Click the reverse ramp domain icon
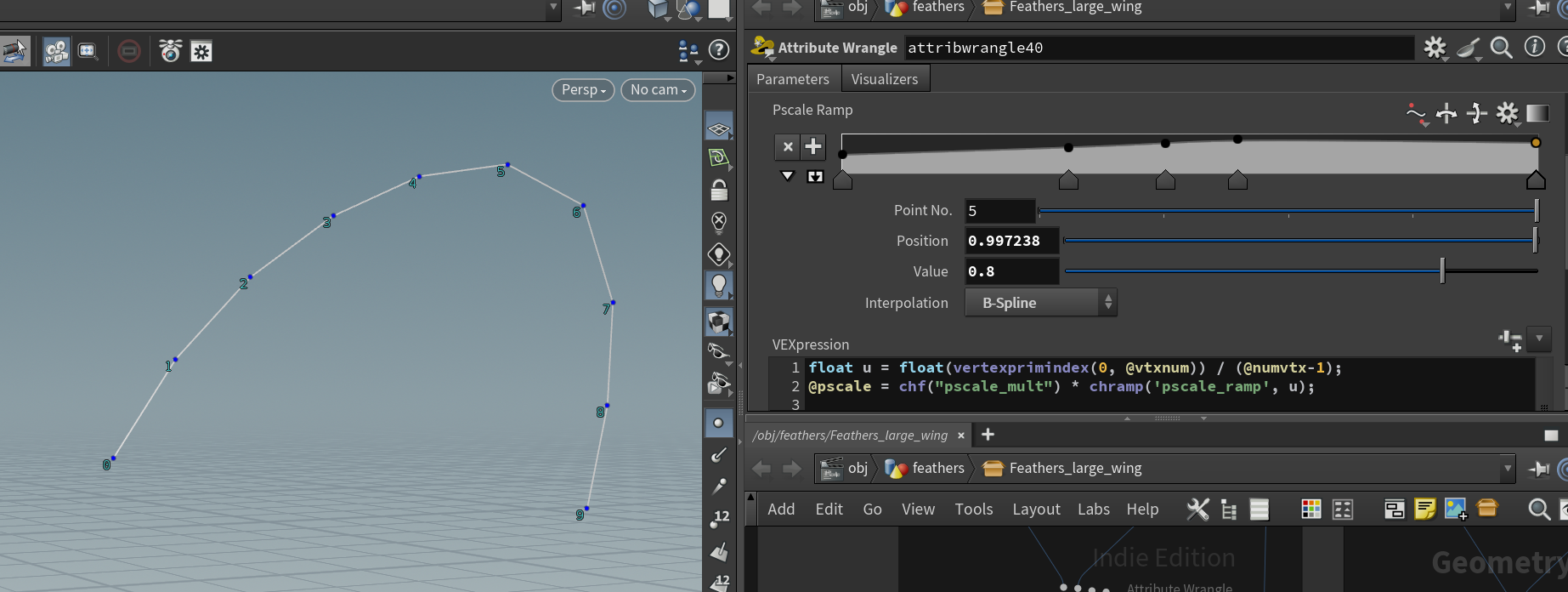 point(1446,113)
